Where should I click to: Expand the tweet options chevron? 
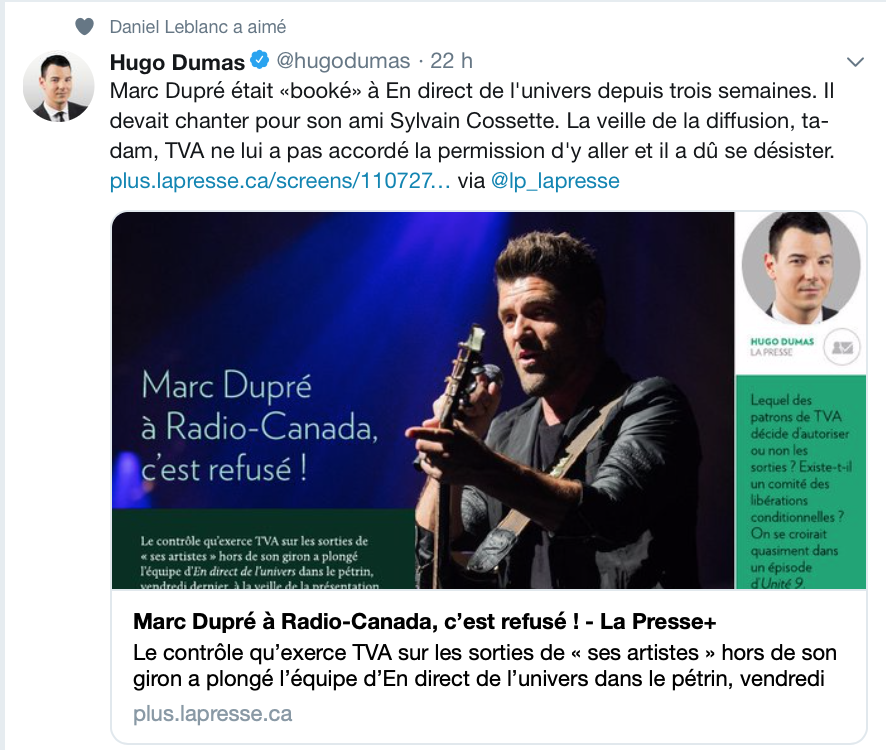(855, 62)
